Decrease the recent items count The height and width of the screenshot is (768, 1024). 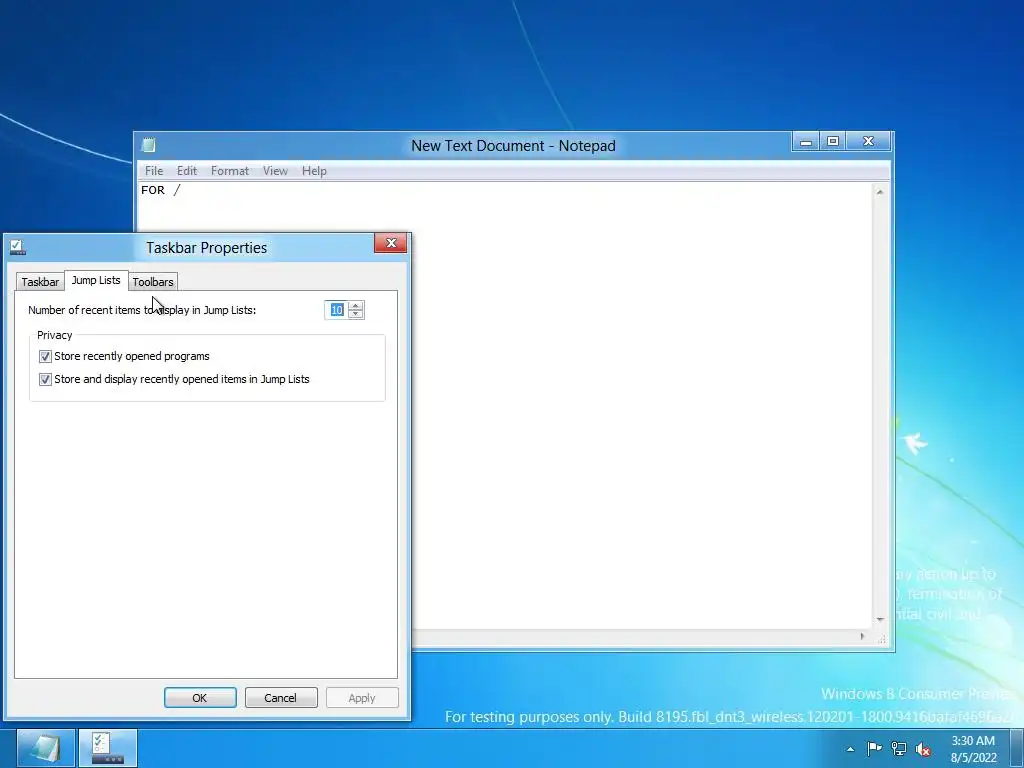(356, 314)
